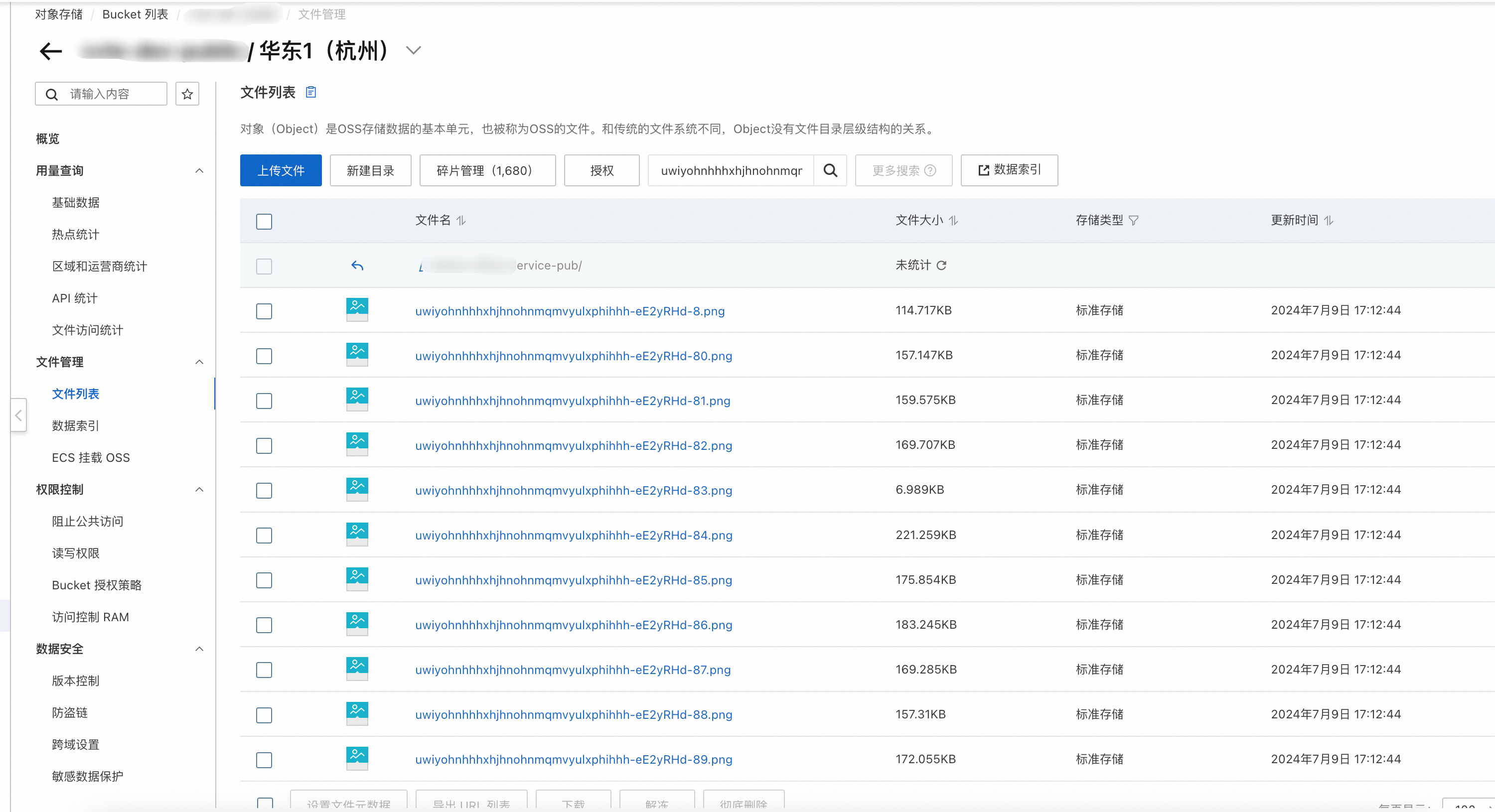1495x812 pixels.
Task: Check the box for eE2yRHd-84.png
Action: [264, 536]
